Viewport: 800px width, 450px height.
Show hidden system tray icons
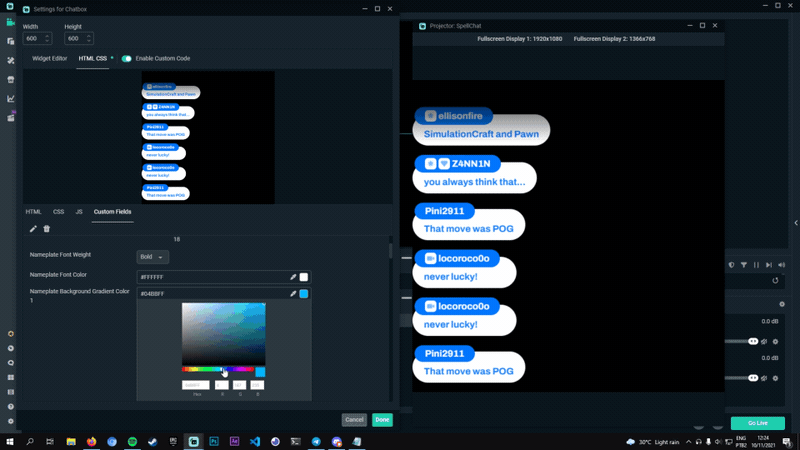pyautogui.click(x=688, y=441)
